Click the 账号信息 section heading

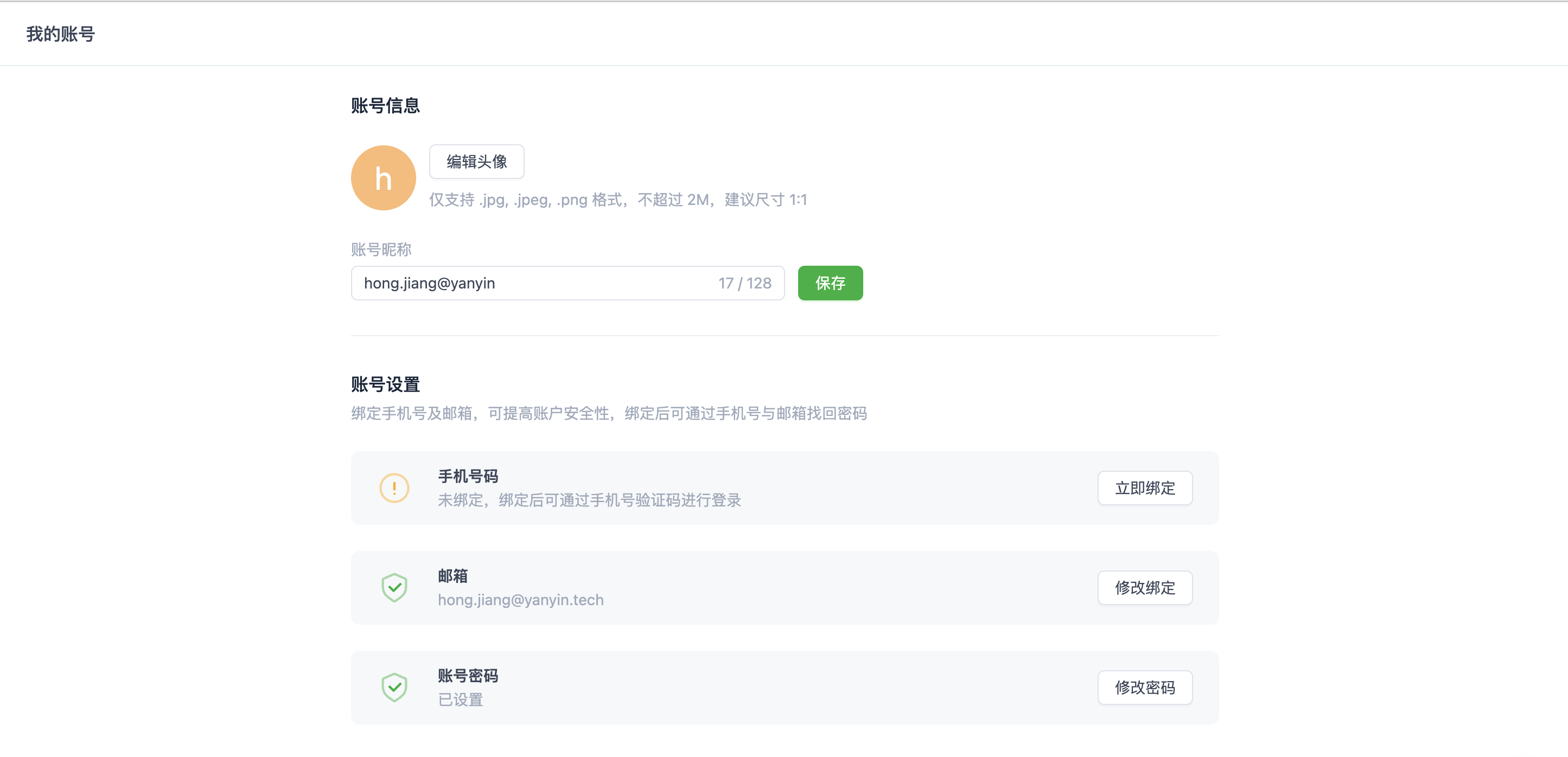[x=385, y=105]
